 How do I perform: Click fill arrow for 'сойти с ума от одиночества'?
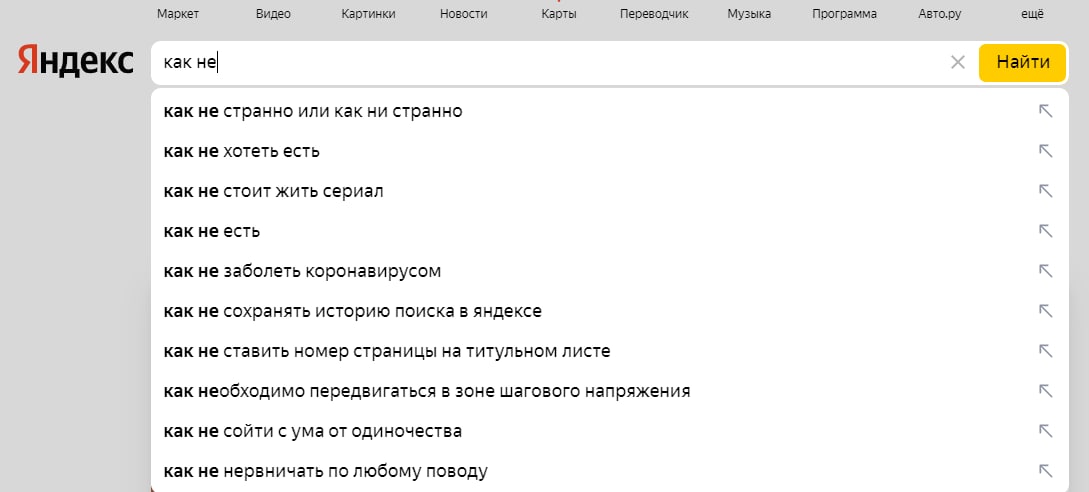pos(1045,432)
